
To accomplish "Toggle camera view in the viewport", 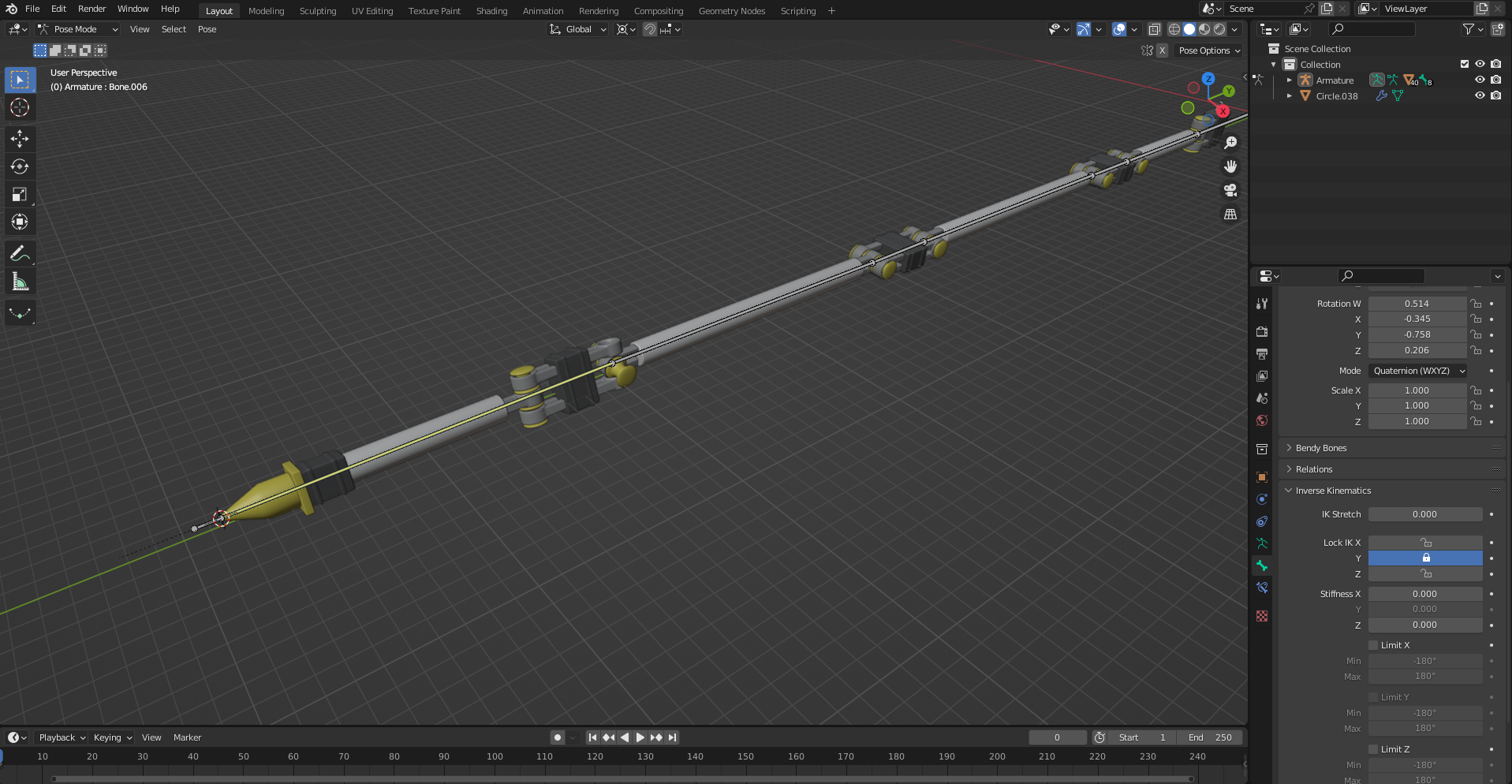I will [x=1230, y=190].
